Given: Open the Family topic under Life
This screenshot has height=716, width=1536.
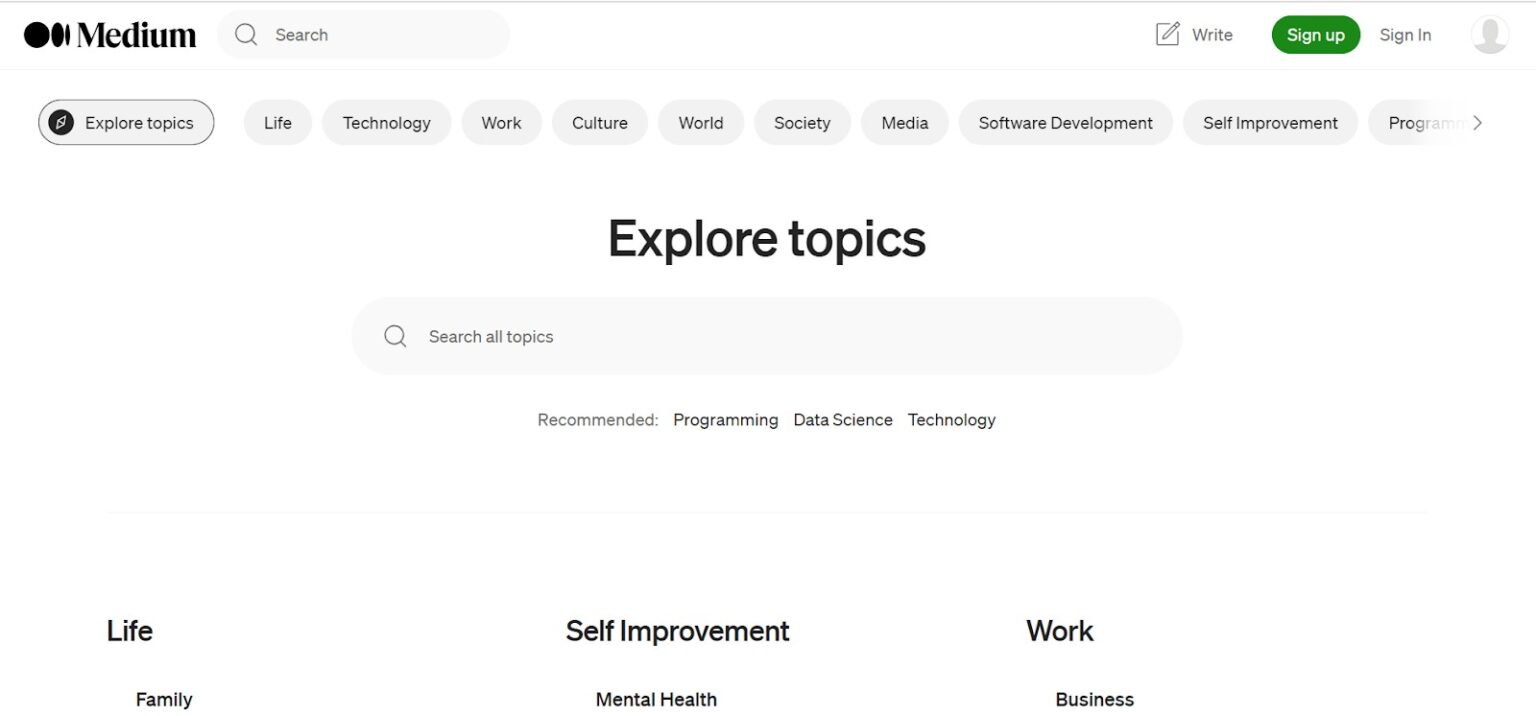Looking at the screenshot, I should pyautogui.click(x=164, y=699).
